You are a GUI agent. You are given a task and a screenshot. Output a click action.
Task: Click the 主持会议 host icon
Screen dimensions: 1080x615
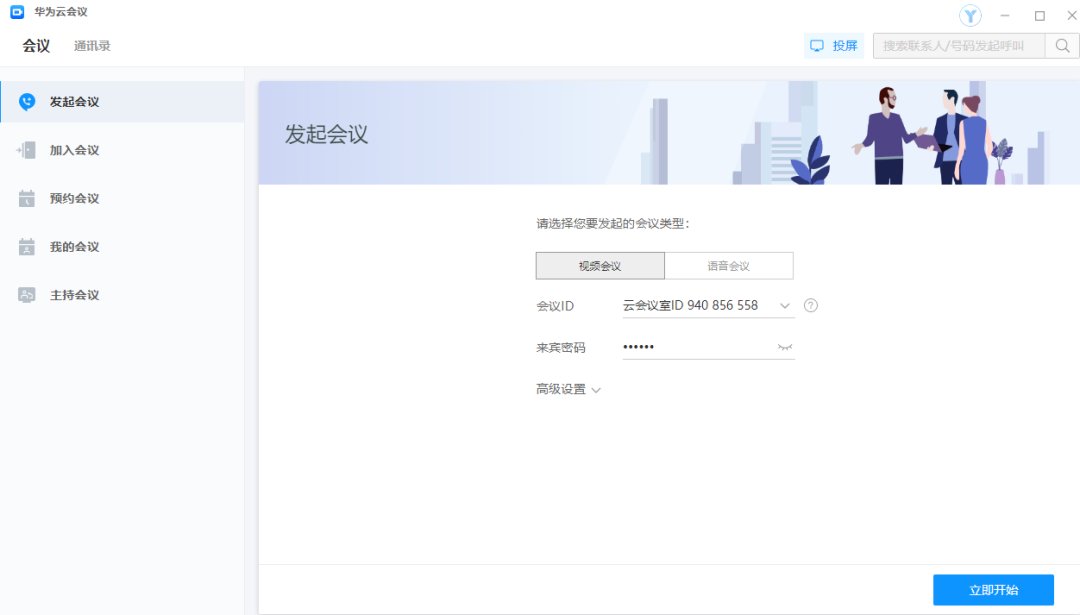tap(26, 295)
